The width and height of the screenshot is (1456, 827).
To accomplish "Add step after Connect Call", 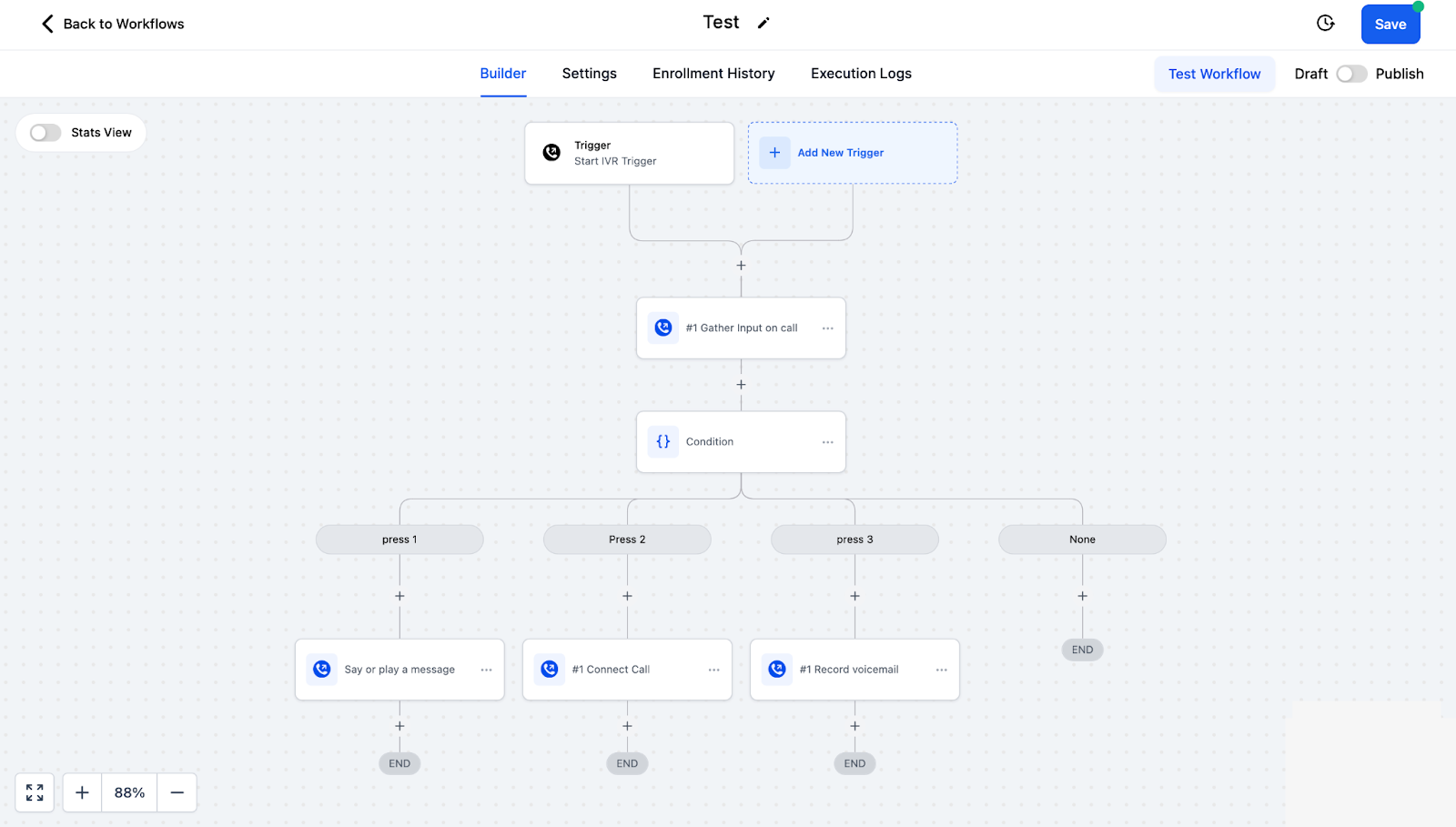I will (x=627, y=726).
